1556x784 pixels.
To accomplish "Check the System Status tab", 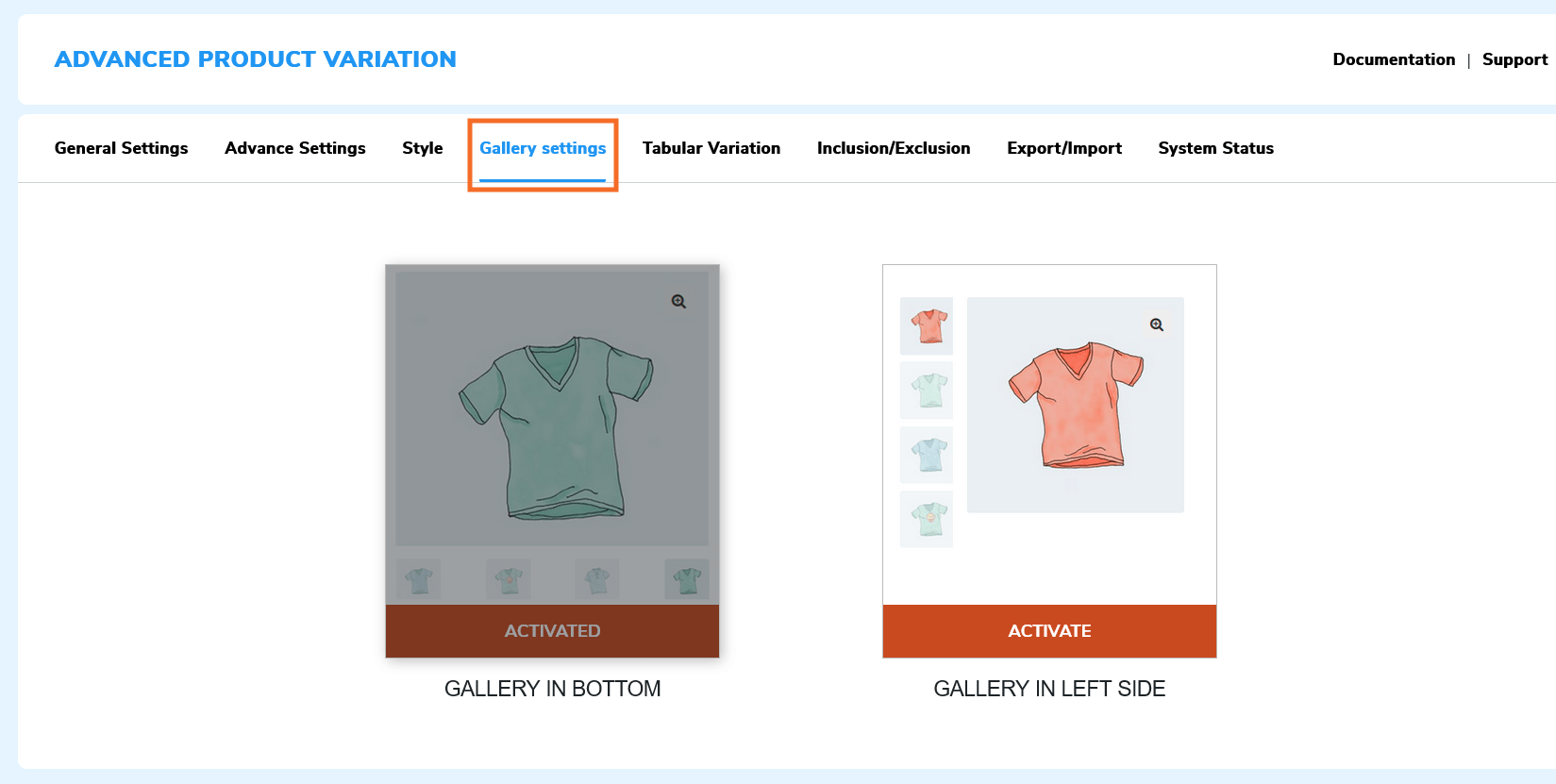I will tap(1215, 148).
